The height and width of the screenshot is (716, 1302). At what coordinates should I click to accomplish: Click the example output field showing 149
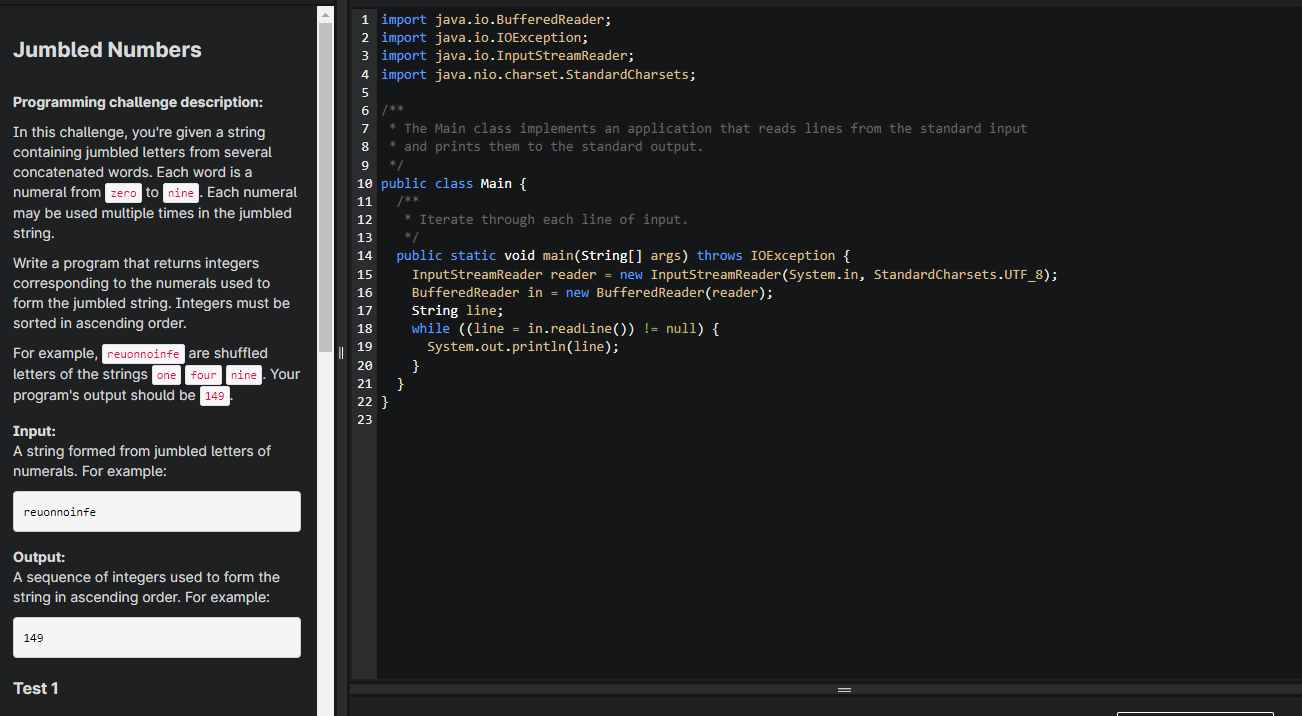(x=156, y=637)
